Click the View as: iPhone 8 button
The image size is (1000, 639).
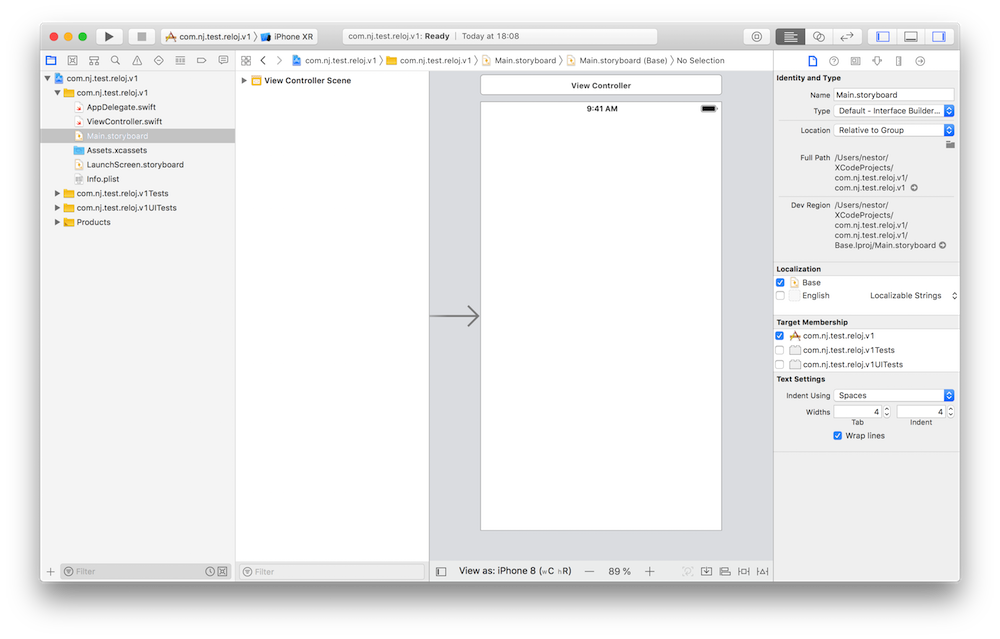[515, 571]
